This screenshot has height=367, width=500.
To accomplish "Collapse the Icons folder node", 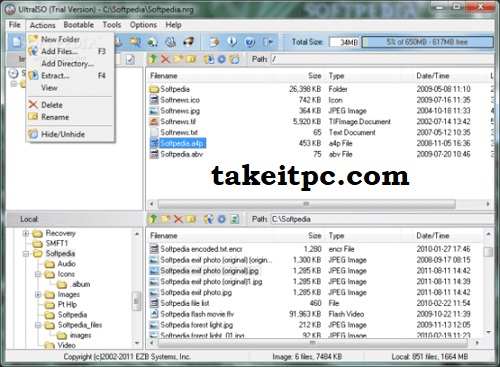I will point(38,274).
